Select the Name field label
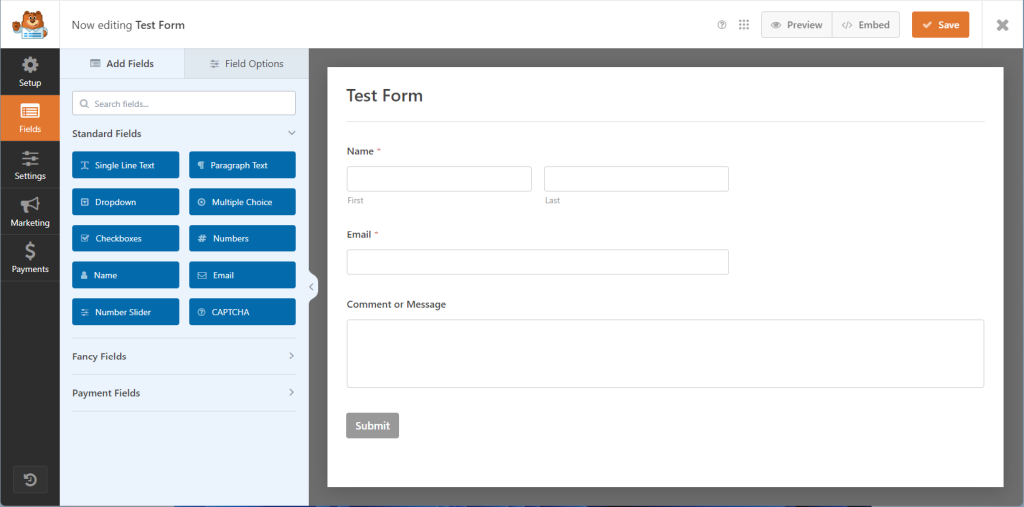Viewport: 1024px width, 507px height. pos(360,151)
